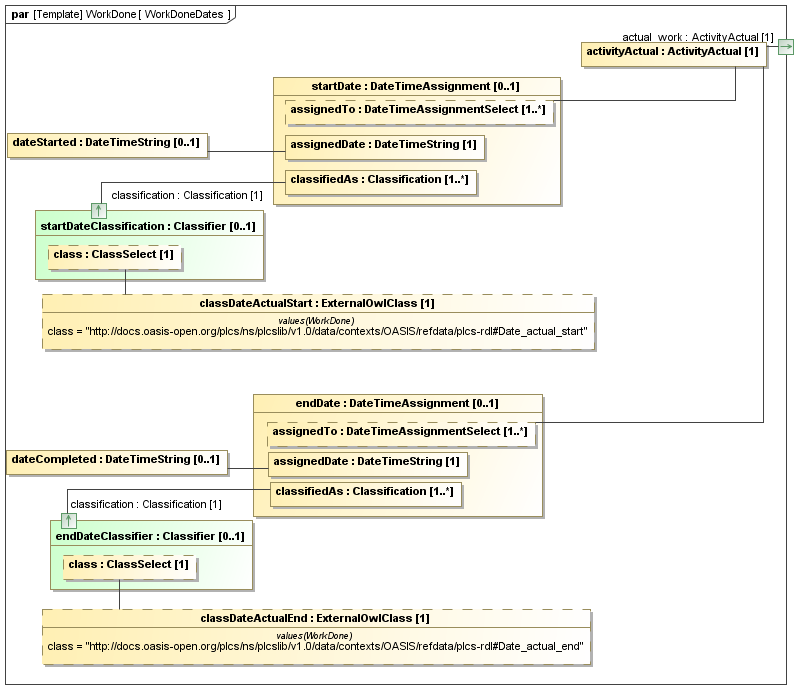Click the WorkDone diagram frame title tab
This screenshot has height=699, width=808.
click(x=120, y=14)
